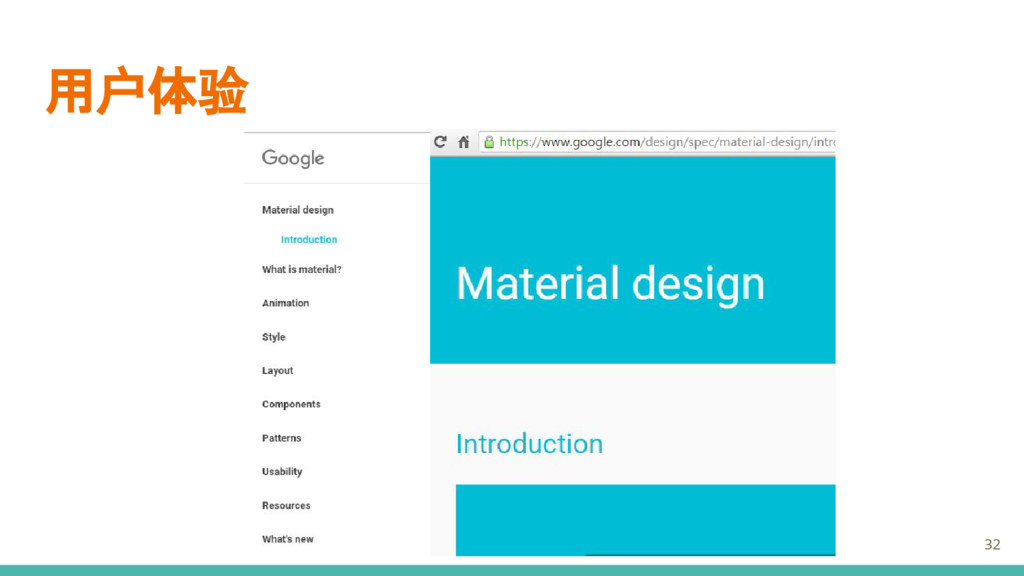
Task: Open Animation sidebar item
Action: coord(285,303)
